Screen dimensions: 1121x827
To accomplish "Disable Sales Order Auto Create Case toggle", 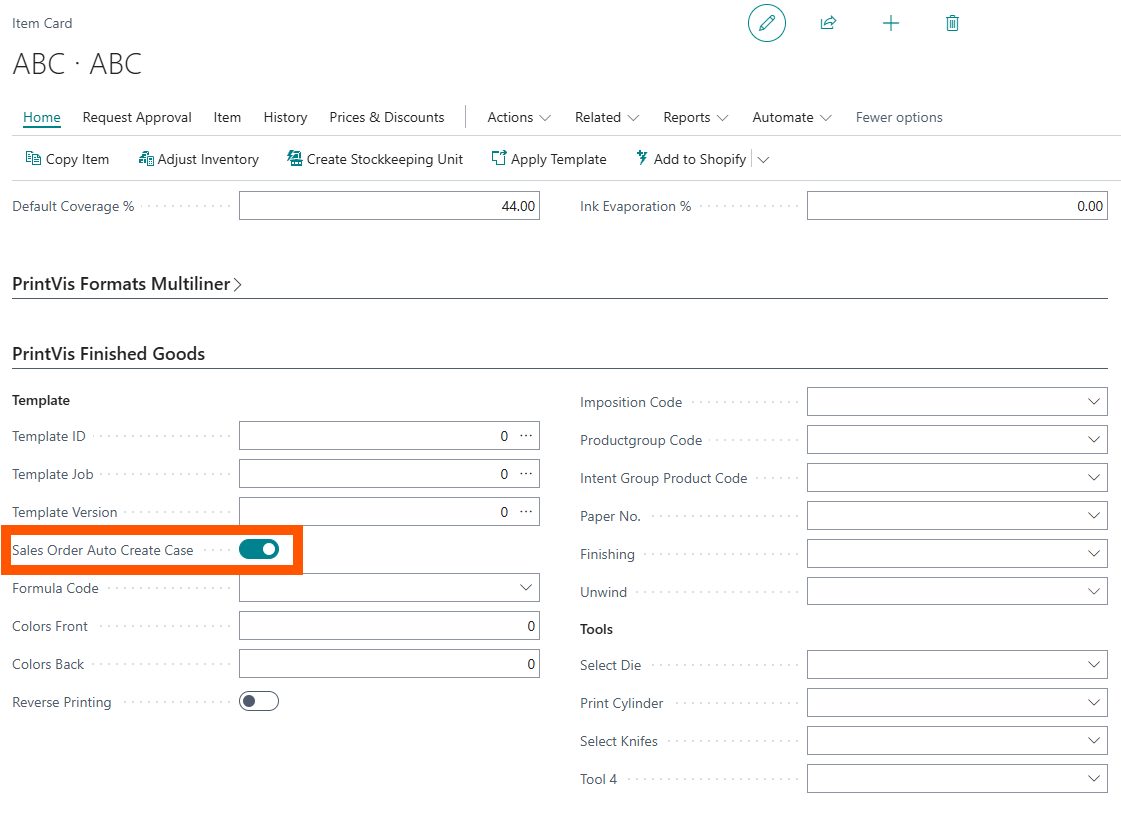I will 259,549.
